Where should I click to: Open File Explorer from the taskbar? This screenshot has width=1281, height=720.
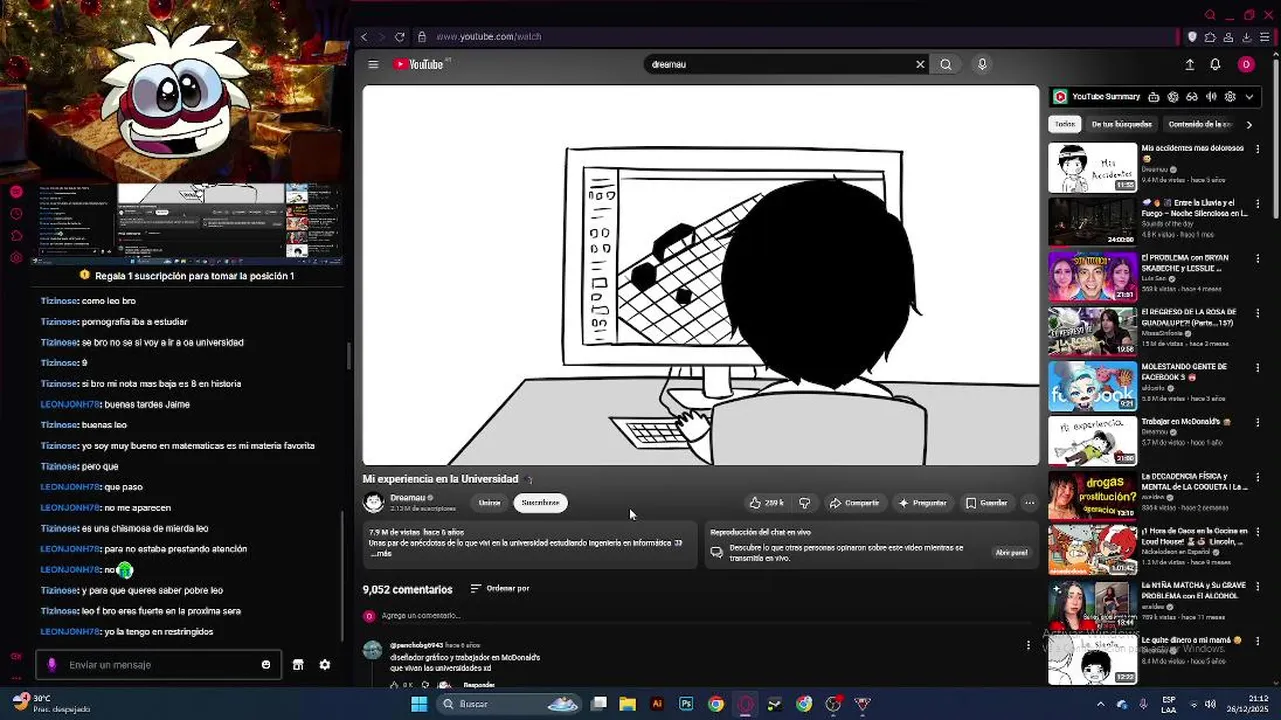click(628, 704)
